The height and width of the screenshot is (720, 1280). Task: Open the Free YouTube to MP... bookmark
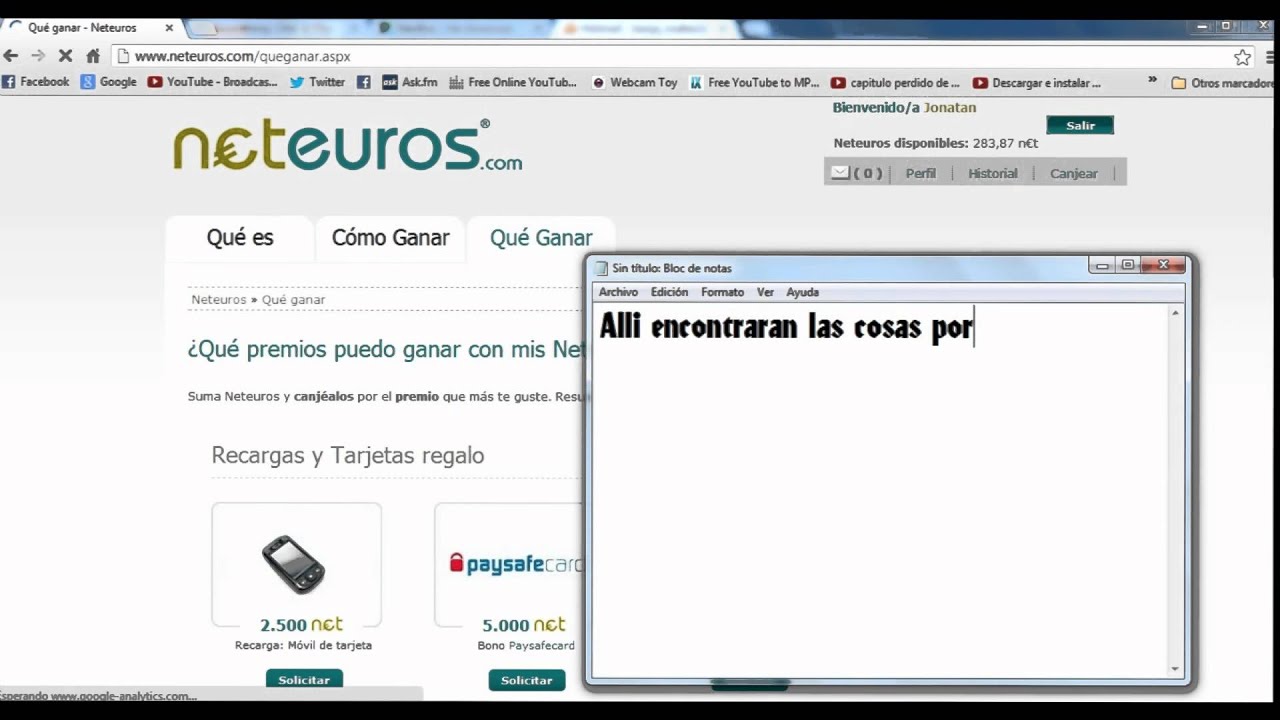(755, 82)
